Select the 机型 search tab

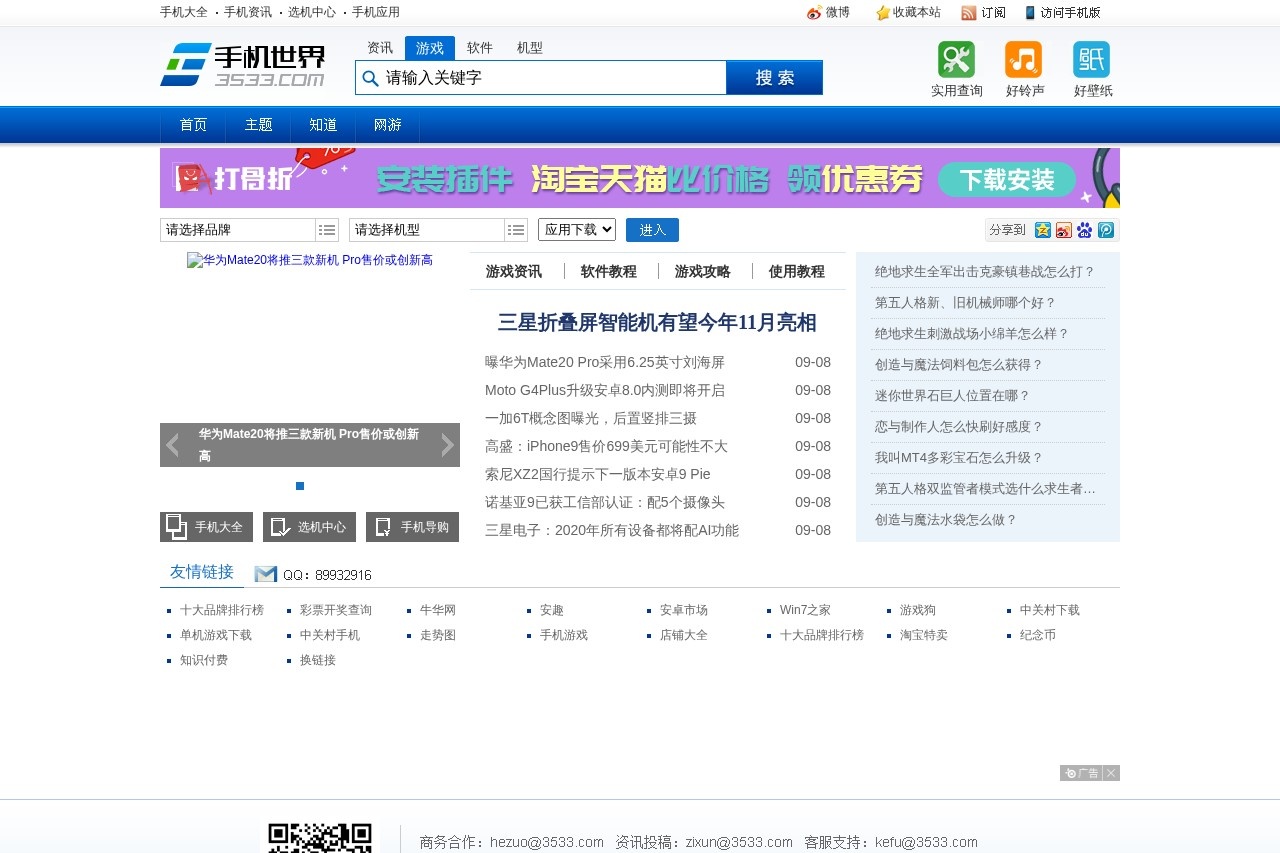tap(530, 48)
